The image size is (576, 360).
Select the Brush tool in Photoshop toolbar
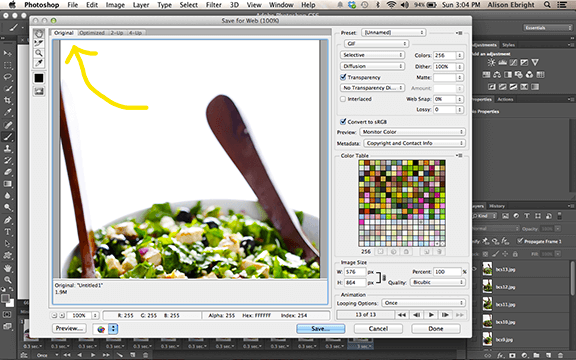[7, 137]
